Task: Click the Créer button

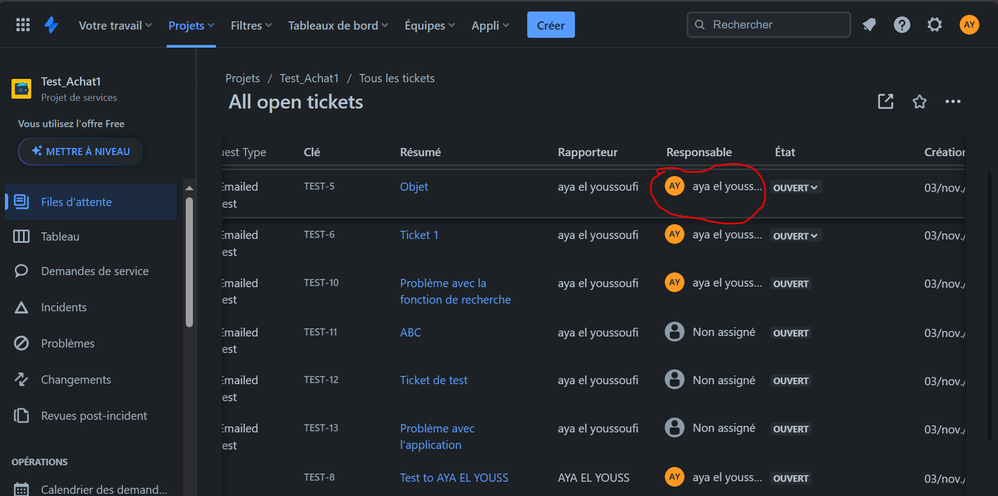Action: (551, 25)
